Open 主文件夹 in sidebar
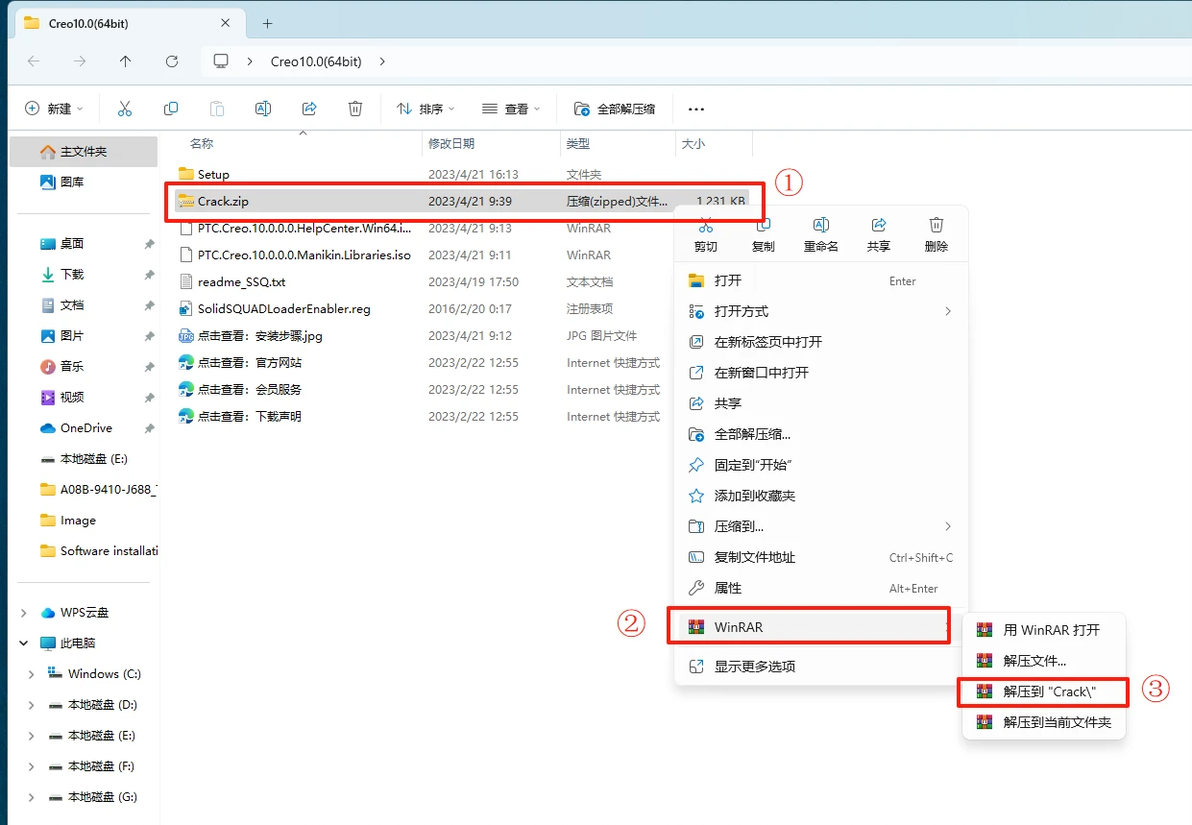 (x=84, y=151)
